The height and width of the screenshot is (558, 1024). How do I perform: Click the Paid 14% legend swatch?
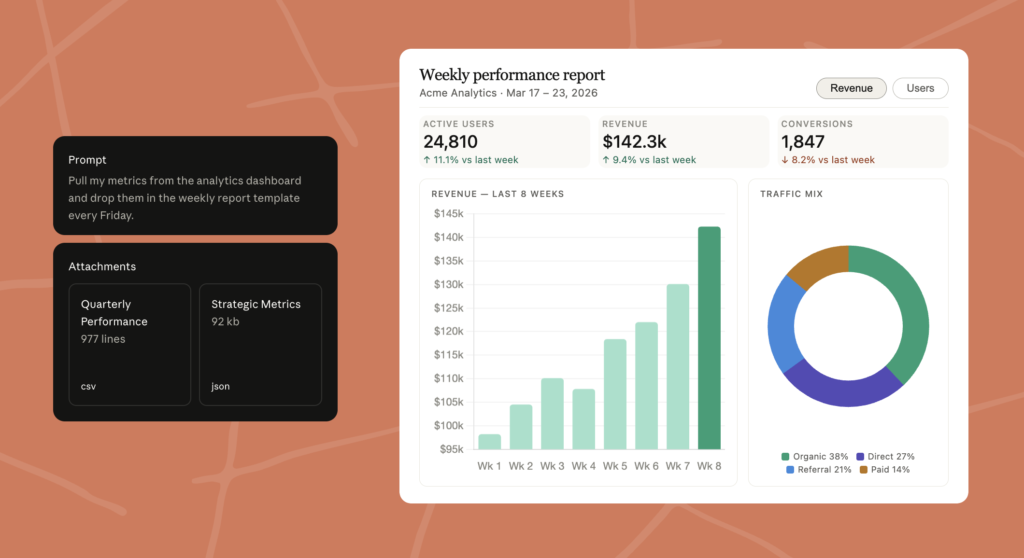coord(863,470)
